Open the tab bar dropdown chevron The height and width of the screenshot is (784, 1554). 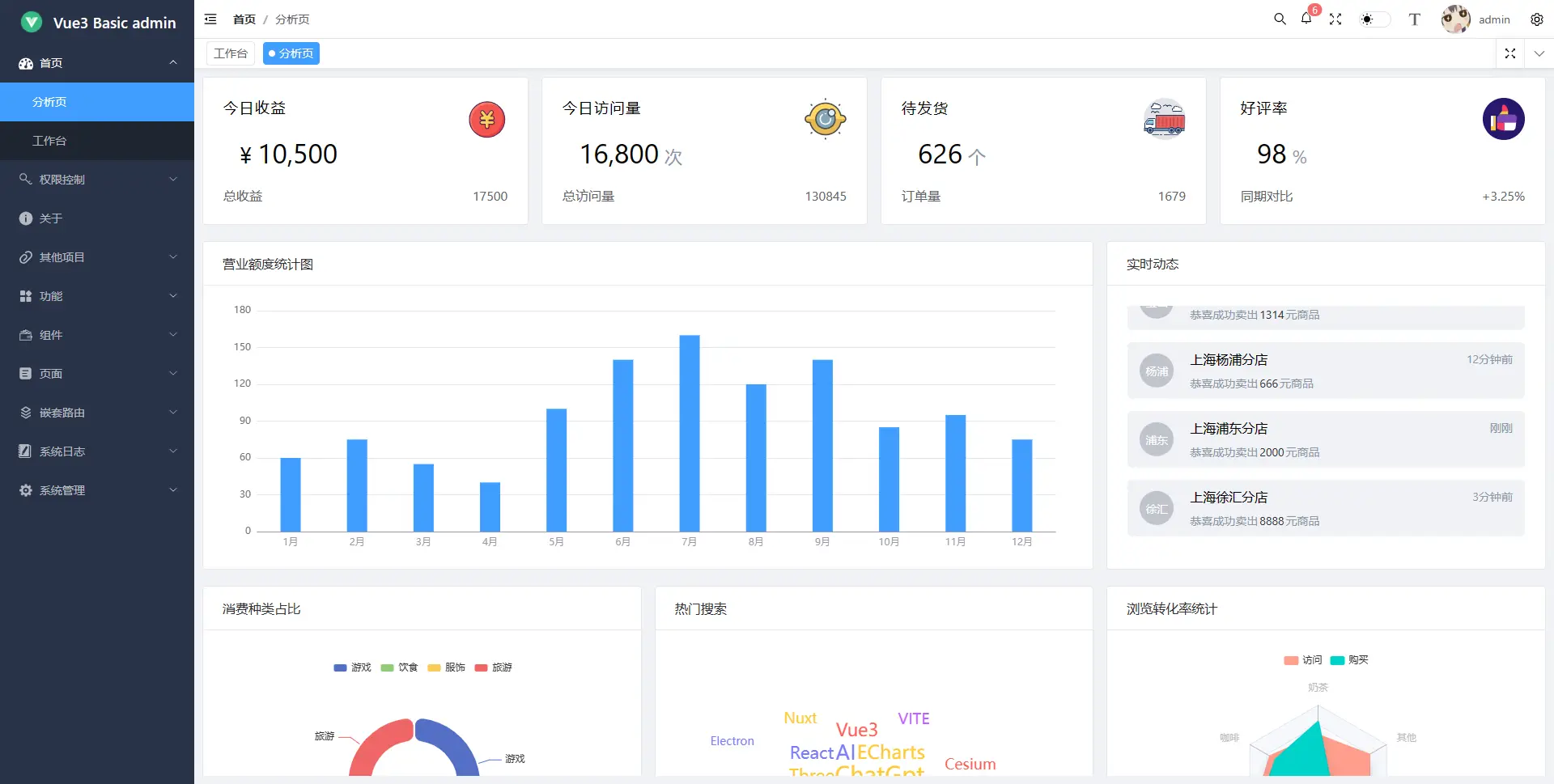[x=1539, y=53]
